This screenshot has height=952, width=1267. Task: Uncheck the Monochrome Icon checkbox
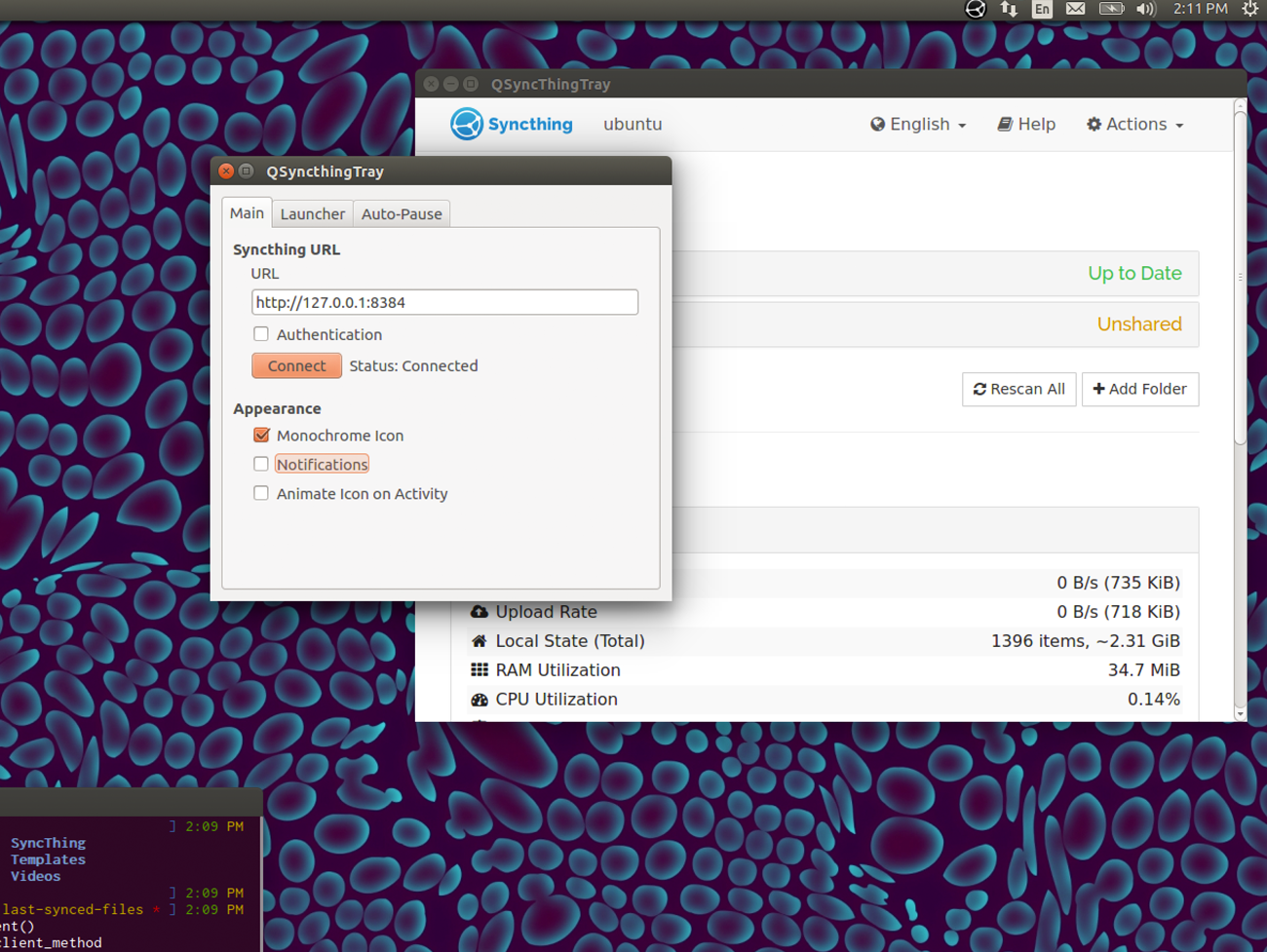(x=261, y=436)
